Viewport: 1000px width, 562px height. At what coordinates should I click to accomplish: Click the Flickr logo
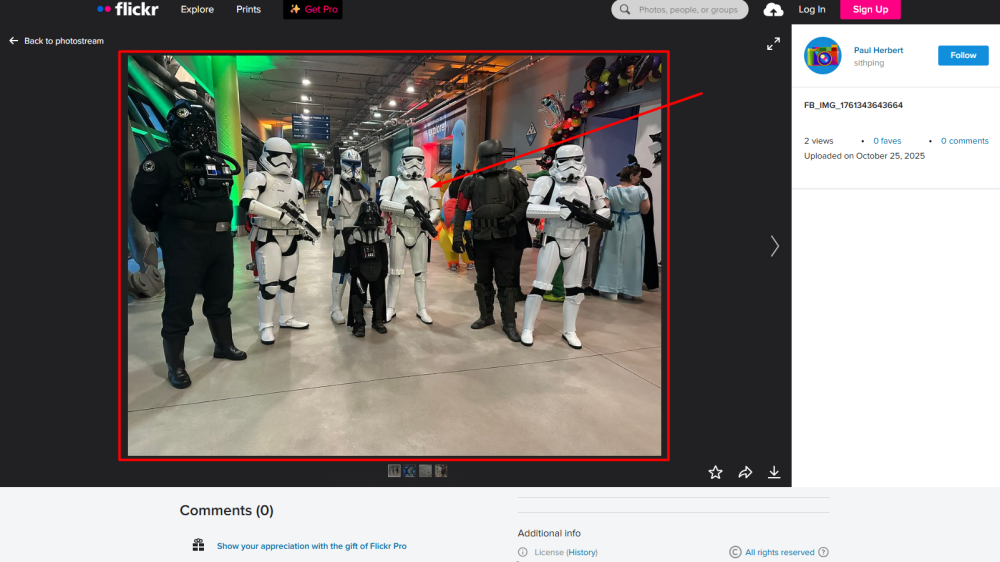(128, 9)
